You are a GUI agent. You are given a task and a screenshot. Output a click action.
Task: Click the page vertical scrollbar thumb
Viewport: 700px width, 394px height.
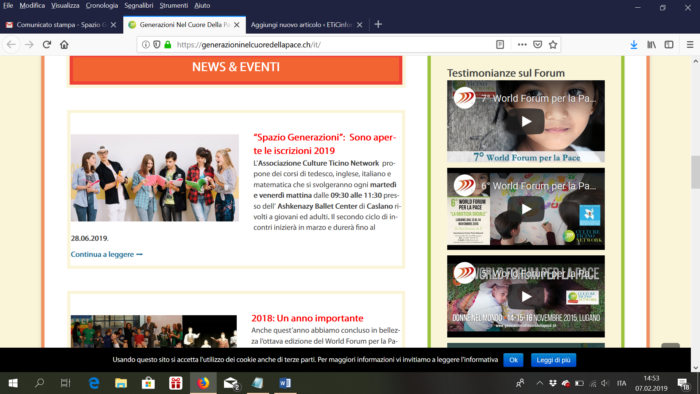pyautogui.click(x=695, y=172)
